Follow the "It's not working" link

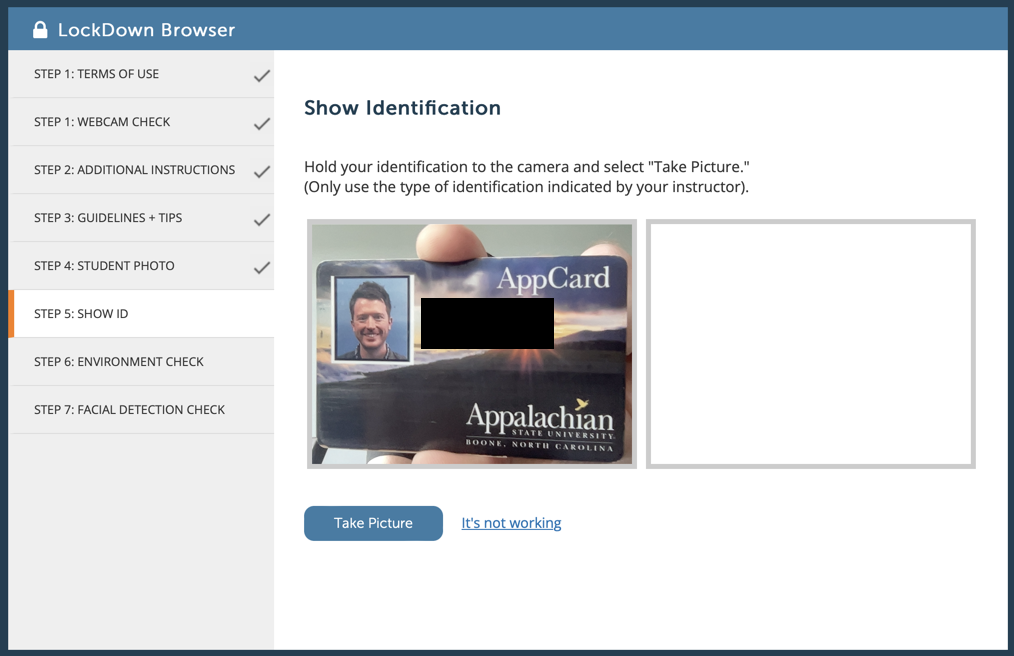511,523
